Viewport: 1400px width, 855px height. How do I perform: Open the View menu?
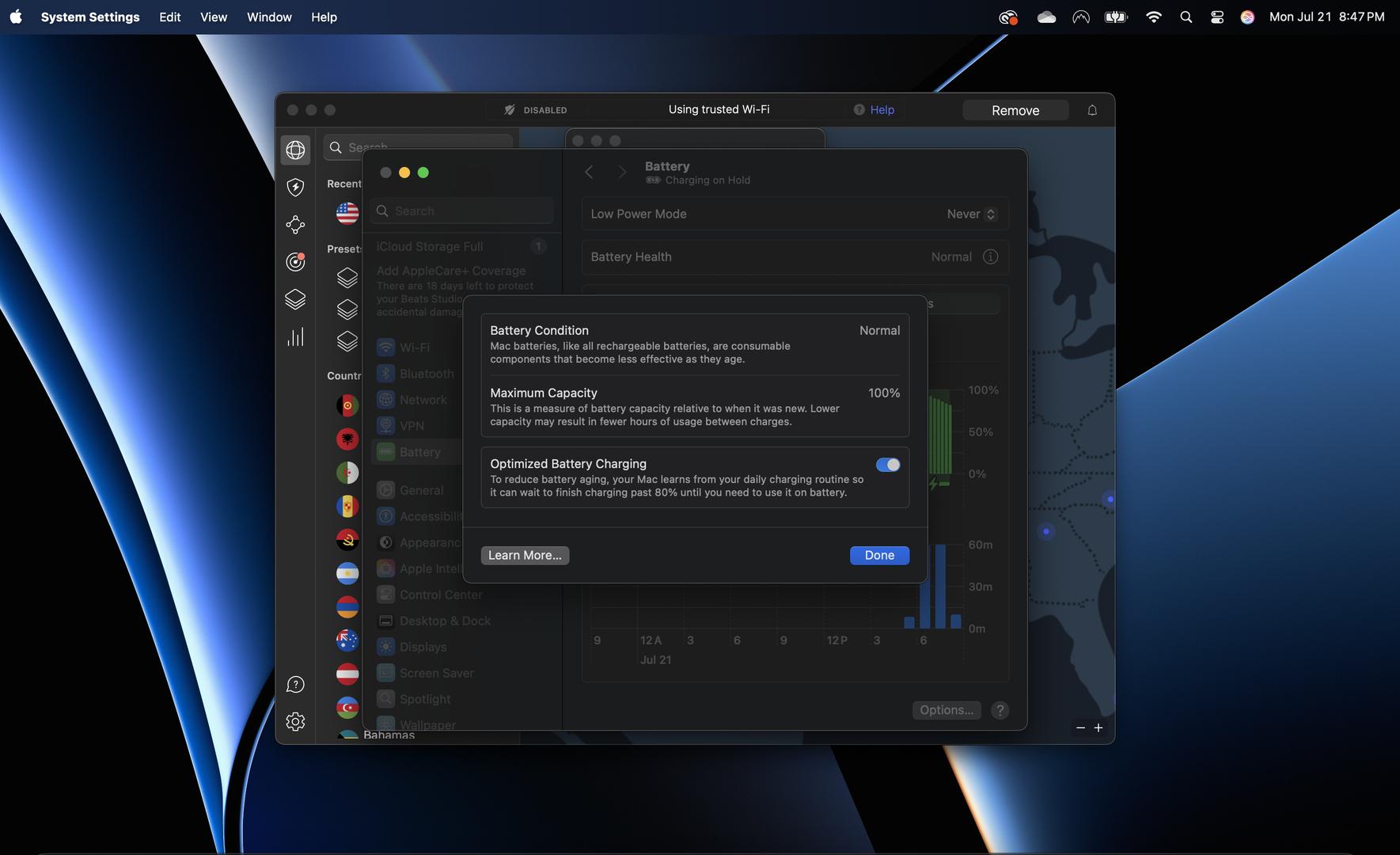coord(214,17)
